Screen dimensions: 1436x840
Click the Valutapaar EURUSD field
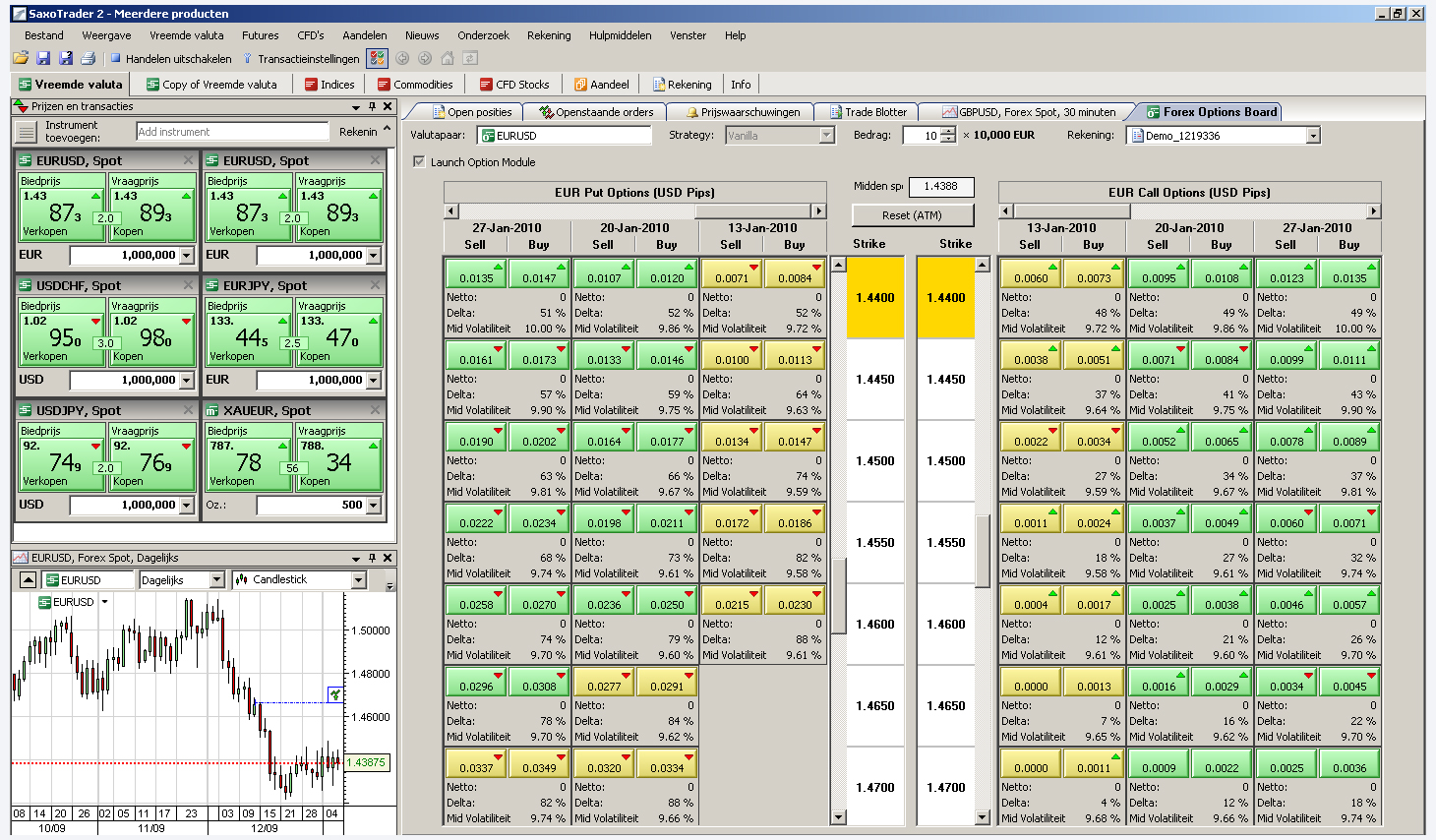pos(565,136)
